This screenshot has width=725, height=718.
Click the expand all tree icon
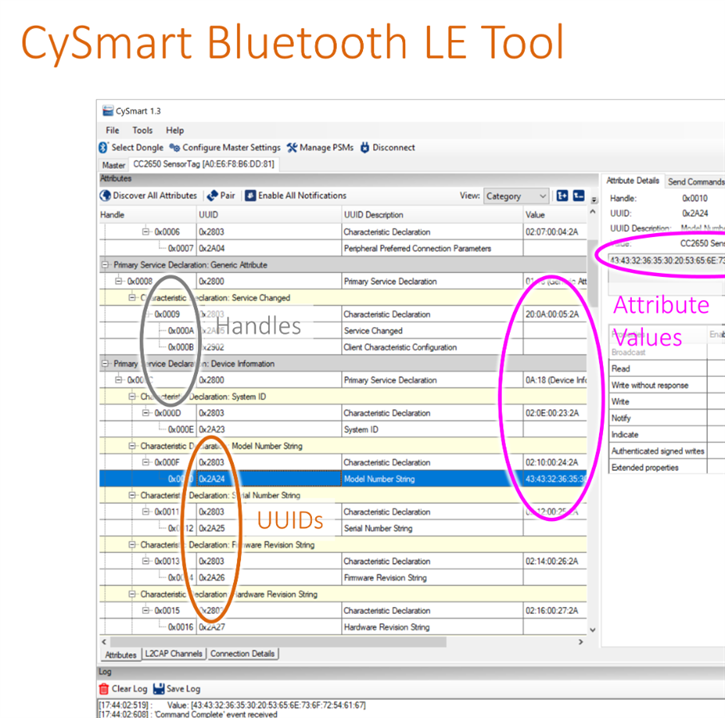click(562, 196)
